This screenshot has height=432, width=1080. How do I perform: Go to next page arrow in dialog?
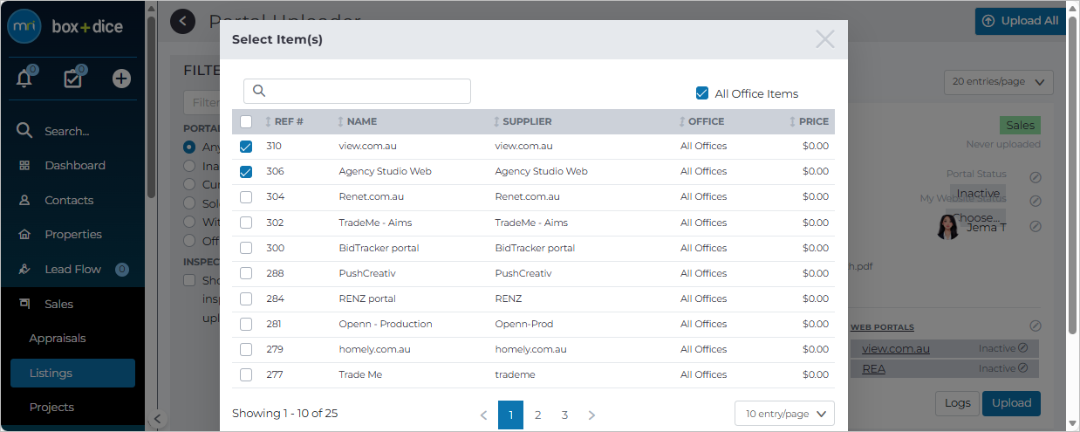click(x=591, y=415)
